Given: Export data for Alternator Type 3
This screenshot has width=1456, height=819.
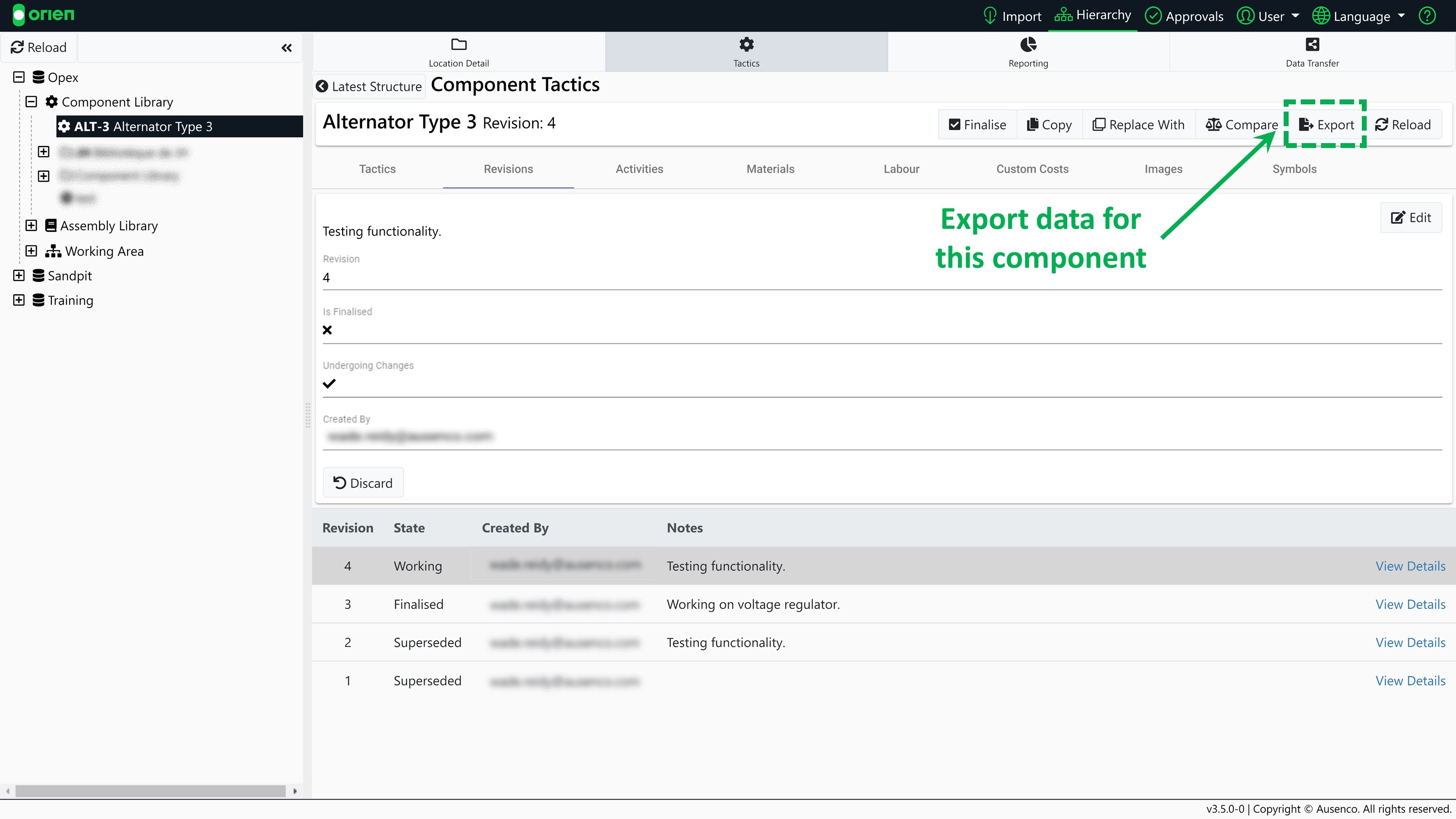Looking at the screenshot, I should tap(1325, 124).
